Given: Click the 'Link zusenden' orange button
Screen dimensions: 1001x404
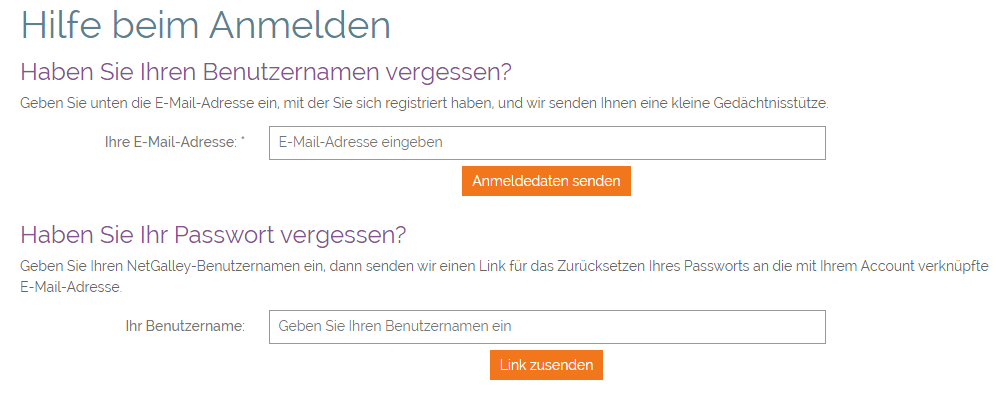Looking at the screenshot, I should pyautogui.click(x=546, y=365).
